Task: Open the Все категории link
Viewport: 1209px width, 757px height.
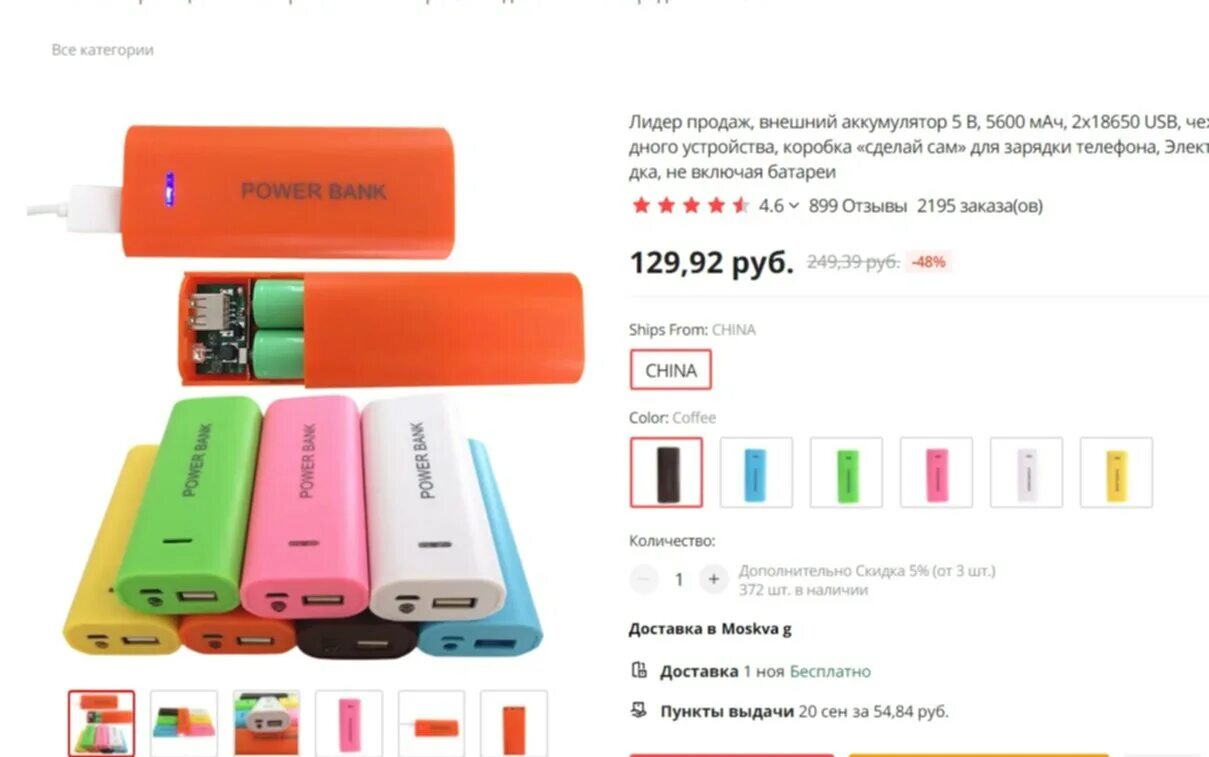Action: pos(103,50)
